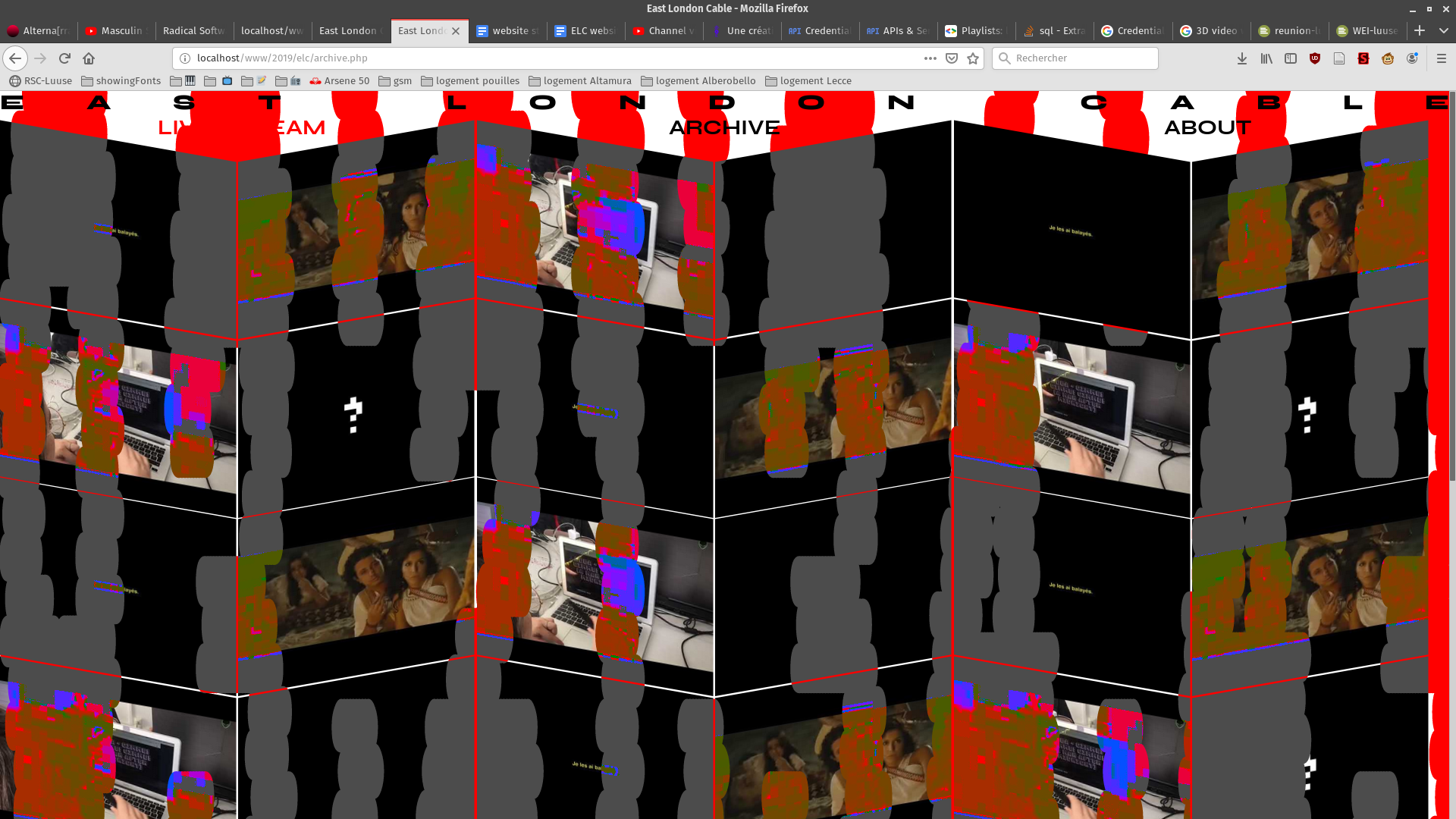Viewport: 1456px width, 819px height.
Task: Switch to Radical Software tab
Action: [193, 30]
